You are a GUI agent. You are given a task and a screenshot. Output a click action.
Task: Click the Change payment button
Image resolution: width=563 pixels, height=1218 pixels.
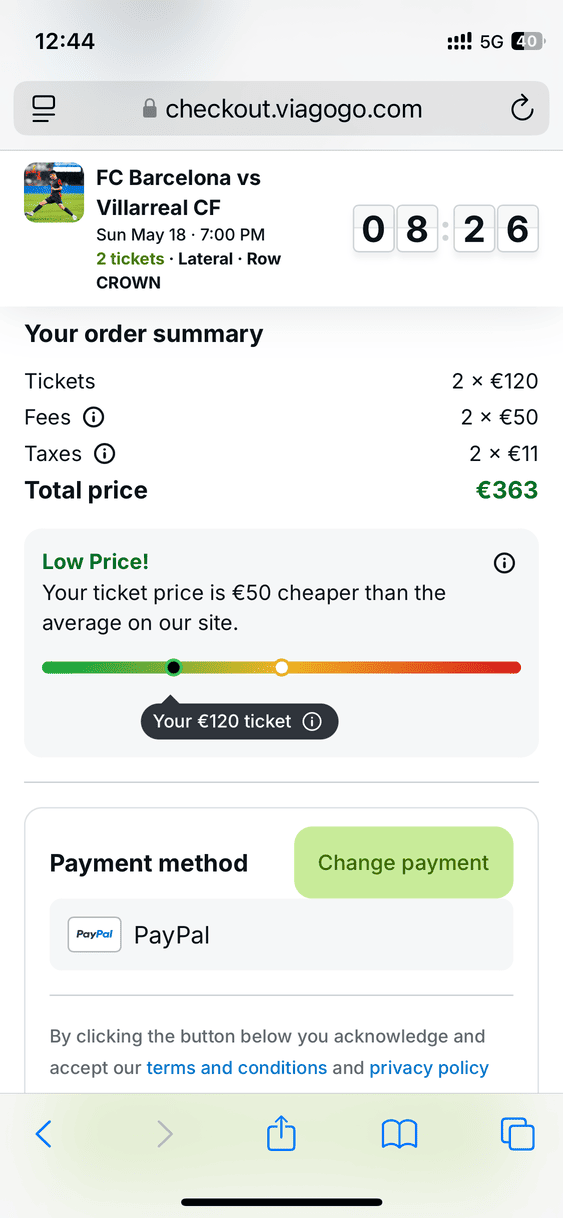pyautogui.click(x=403, y=862)
